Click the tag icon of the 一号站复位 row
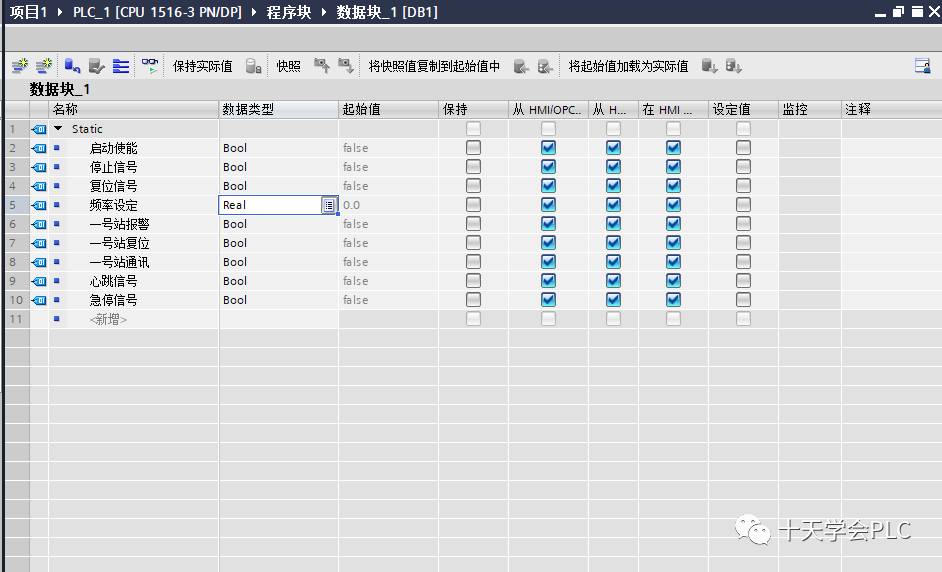This screenshot has height=572, width=942. coord(39,243)
